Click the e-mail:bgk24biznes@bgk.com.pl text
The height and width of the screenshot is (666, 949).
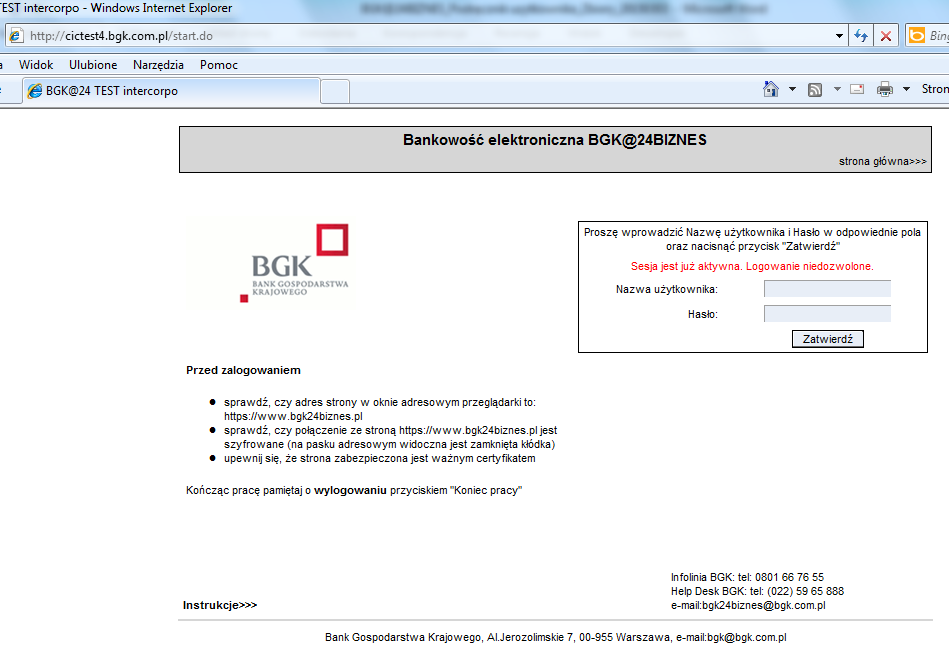(x=748, y=605)
